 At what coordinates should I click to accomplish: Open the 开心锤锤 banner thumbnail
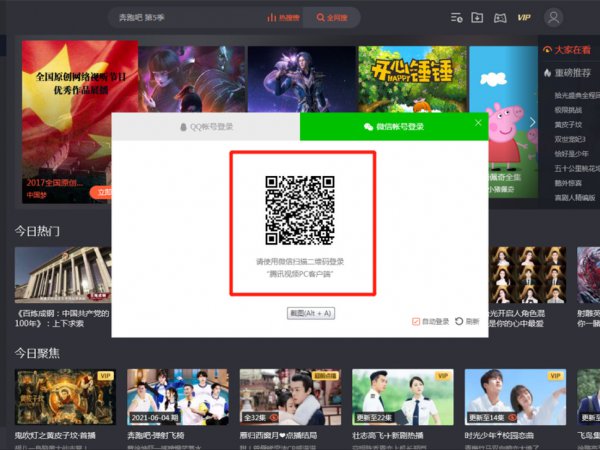[412, 79]
